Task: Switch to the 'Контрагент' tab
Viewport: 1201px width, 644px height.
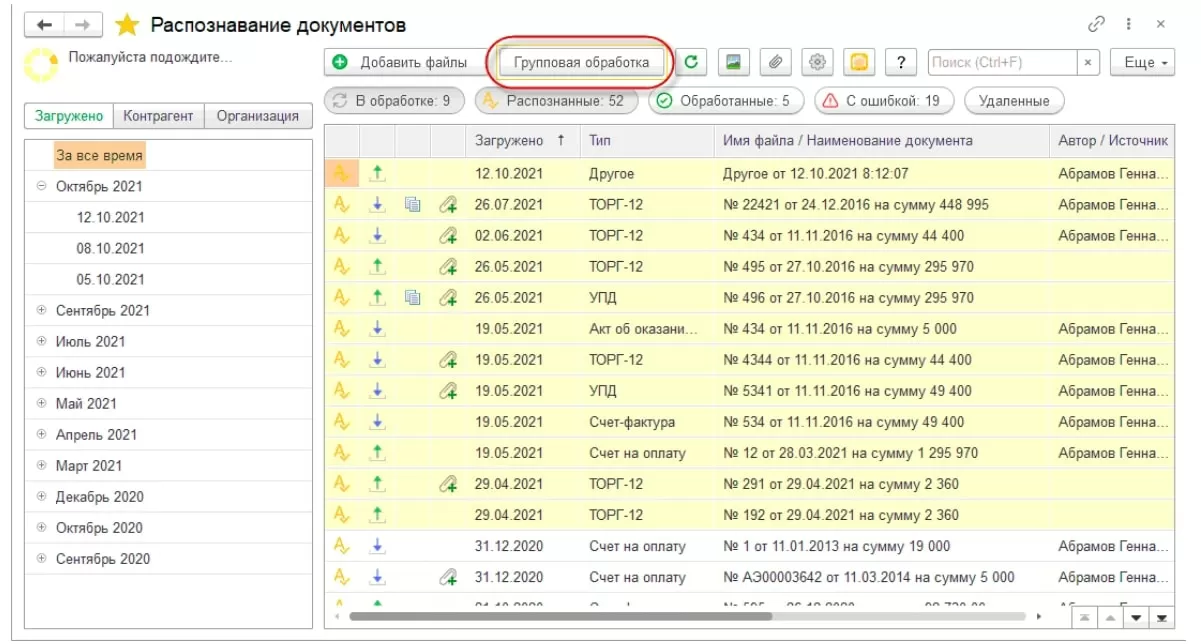Action: pos(158,116)
